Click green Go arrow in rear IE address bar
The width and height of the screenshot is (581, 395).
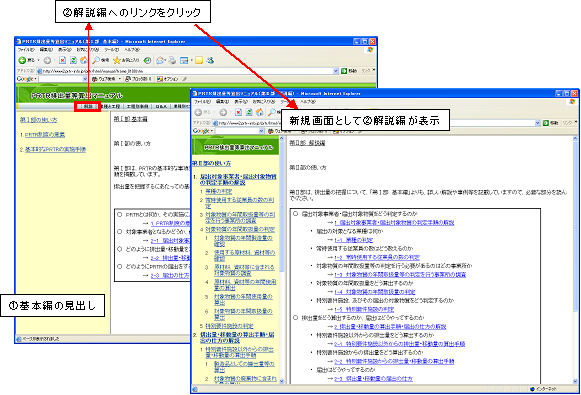344,70
